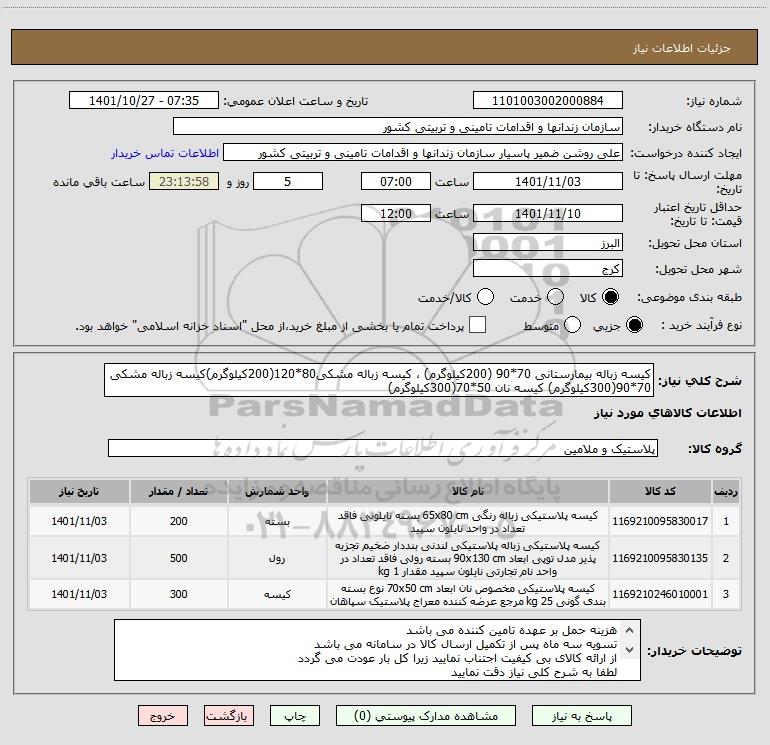Select the کالا/خدمت radio button
770x745 pixels.
485,297
